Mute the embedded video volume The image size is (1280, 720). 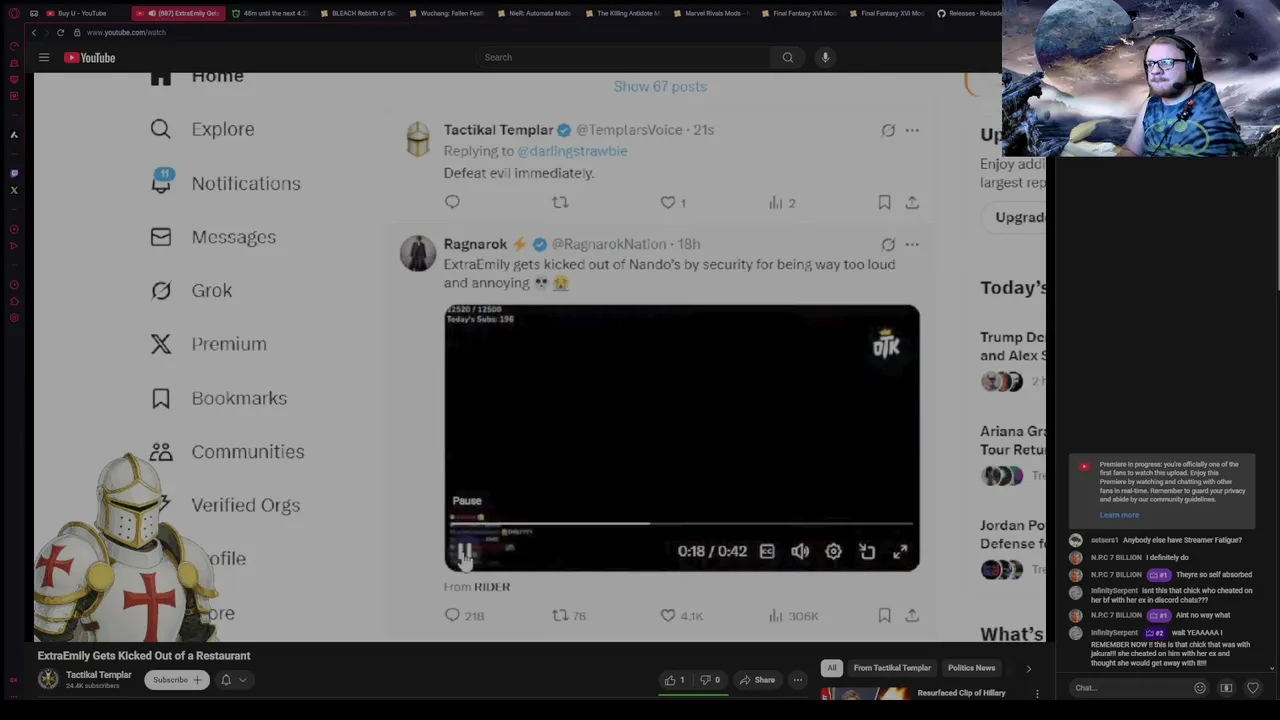800,551
